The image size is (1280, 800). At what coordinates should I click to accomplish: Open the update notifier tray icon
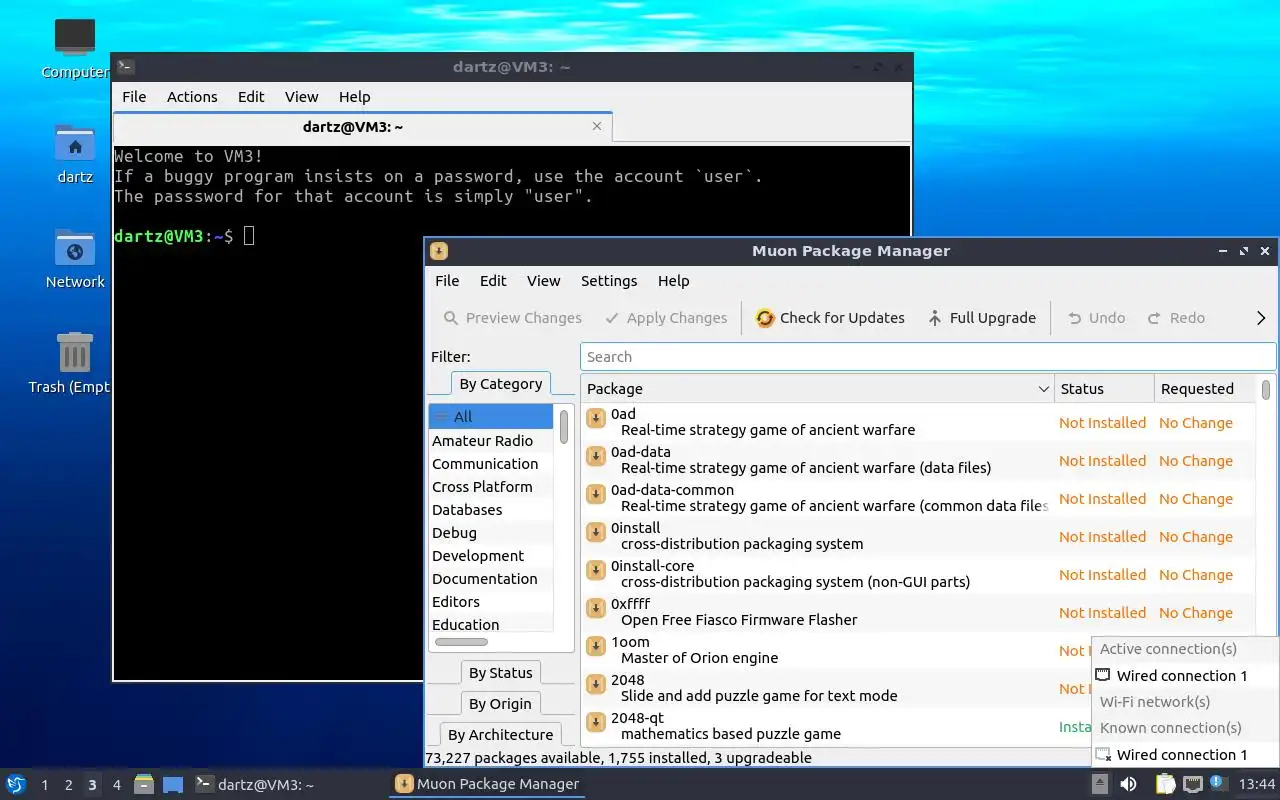(1218, 783)
